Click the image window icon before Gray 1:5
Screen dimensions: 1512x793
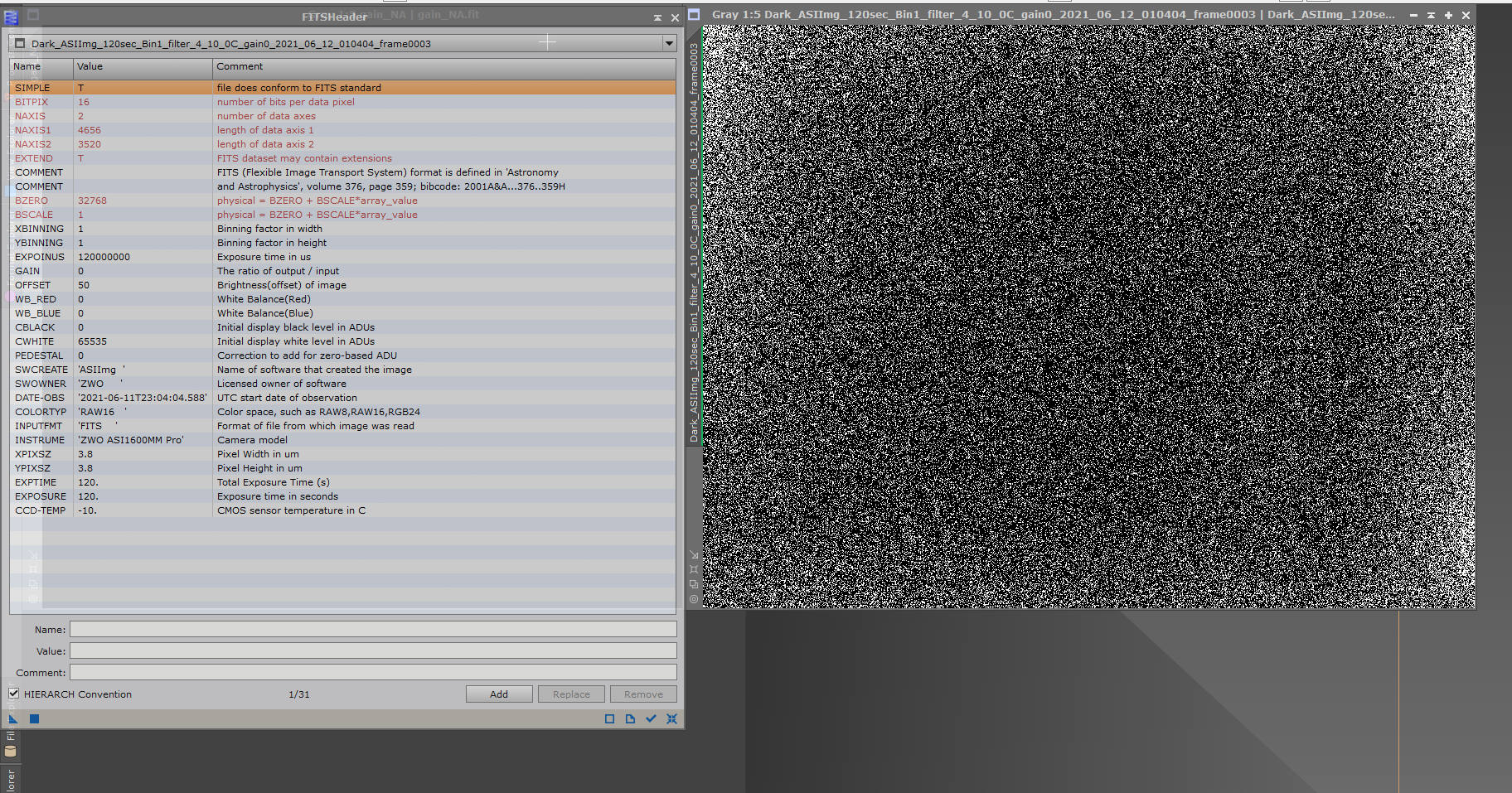(695, 14)
